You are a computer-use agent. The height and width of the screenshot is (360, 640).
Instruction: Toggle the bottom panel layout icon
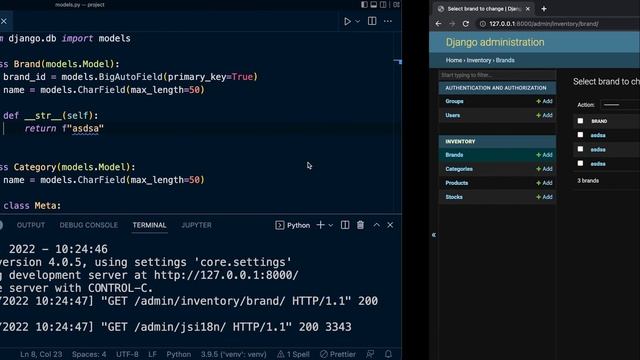tap(373, 4)
